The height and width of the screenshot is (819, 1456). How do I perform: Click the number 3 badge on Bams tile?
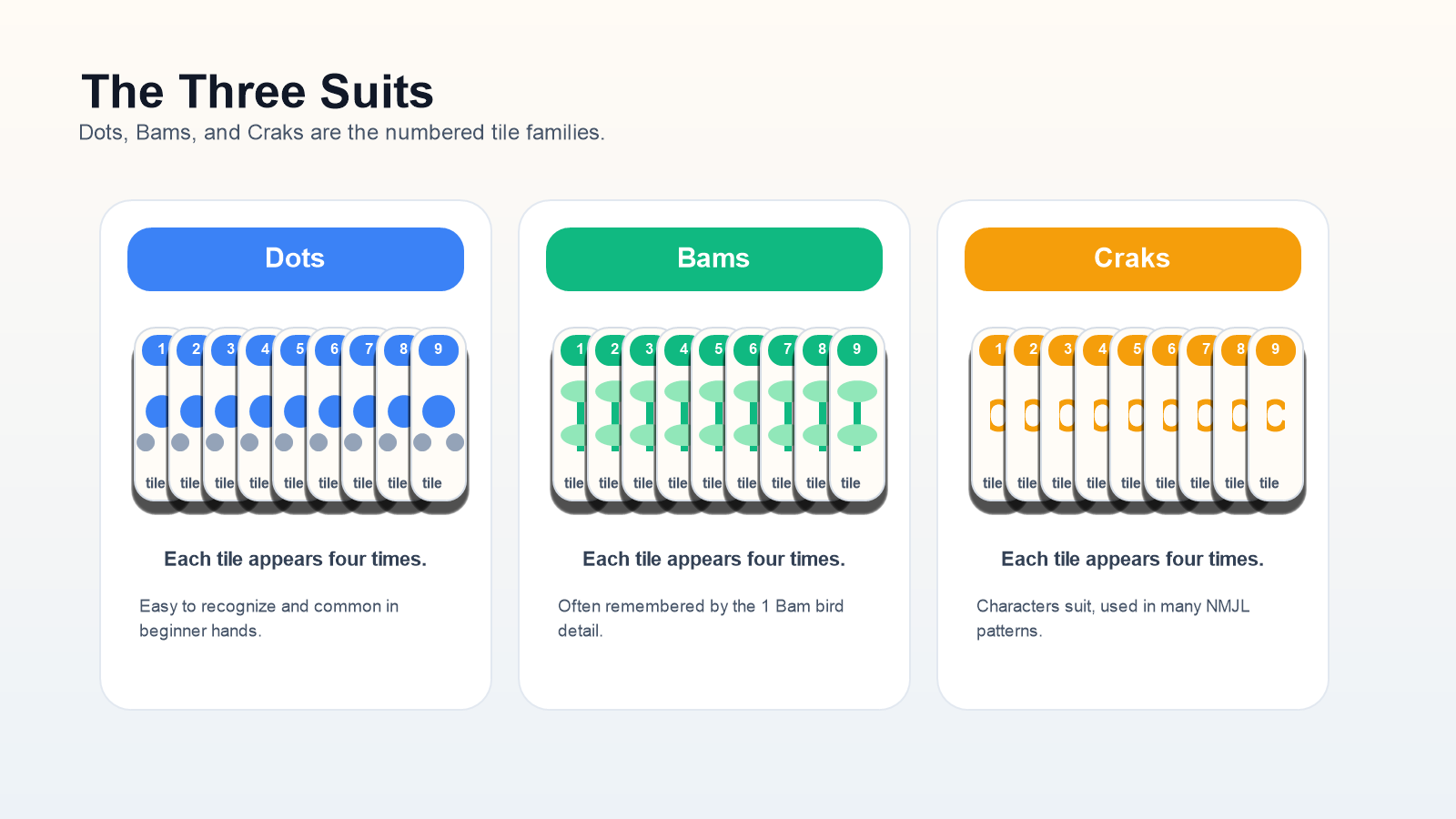(x=642, y=349)
